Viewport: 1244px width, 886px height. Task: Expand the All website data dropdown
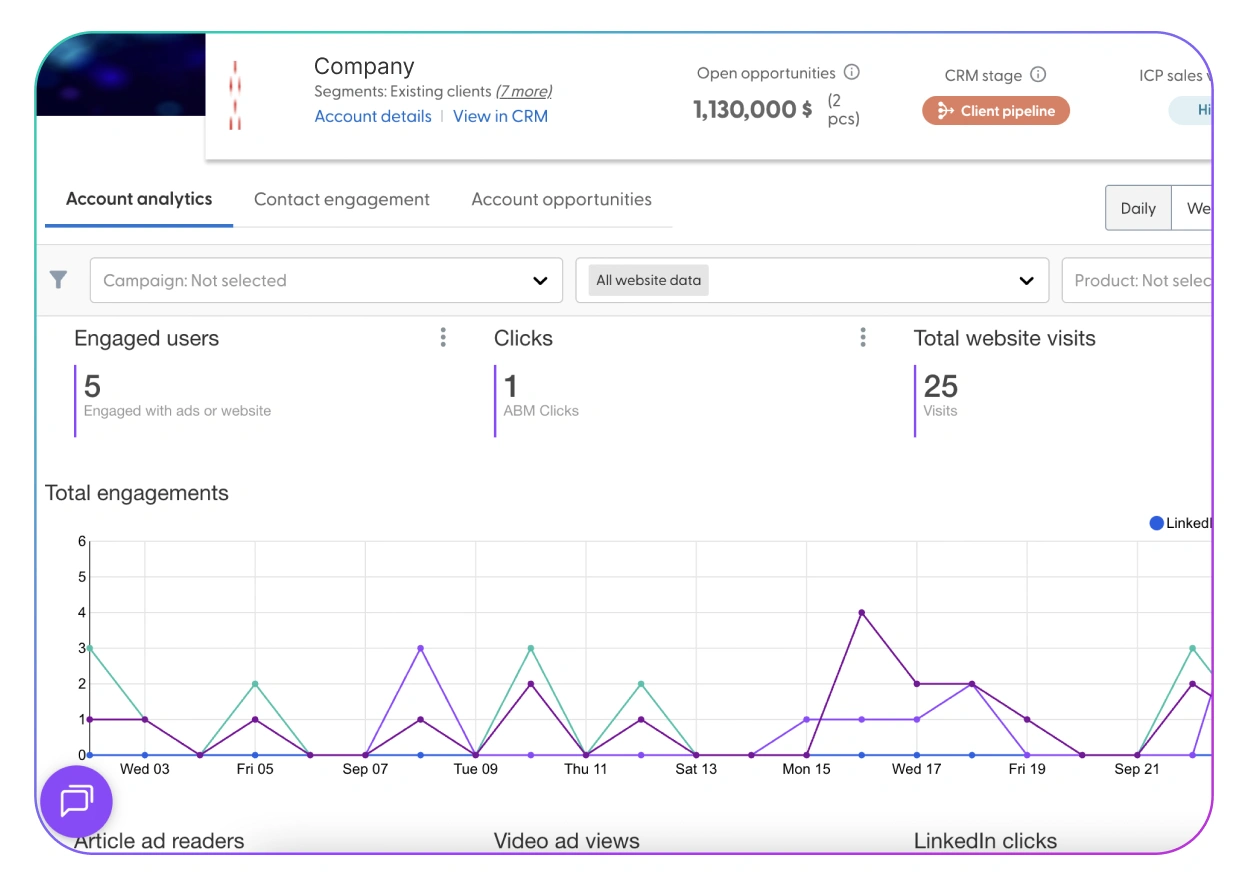812,281
